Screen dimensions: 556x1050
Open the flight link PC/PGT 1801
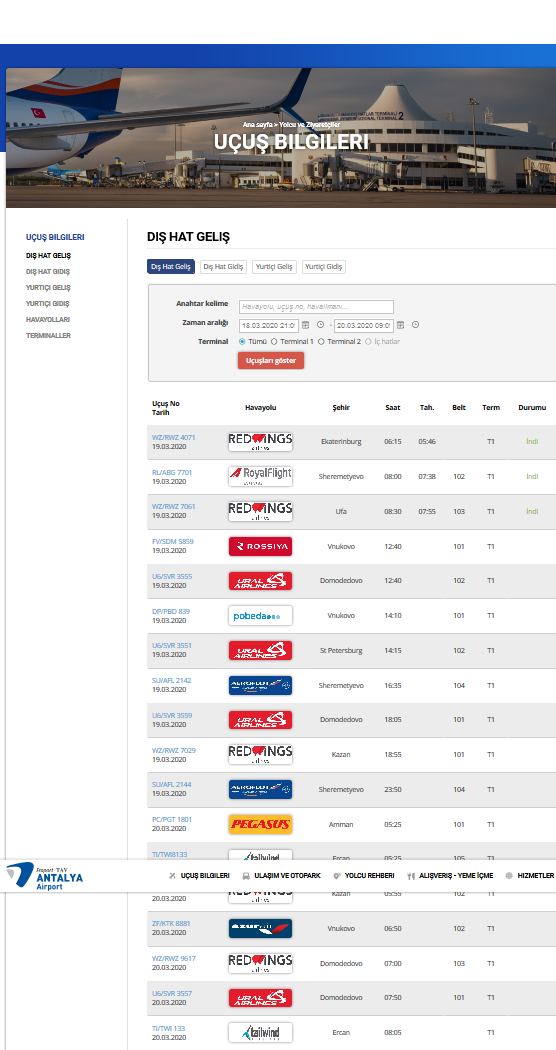coord(172,820)
